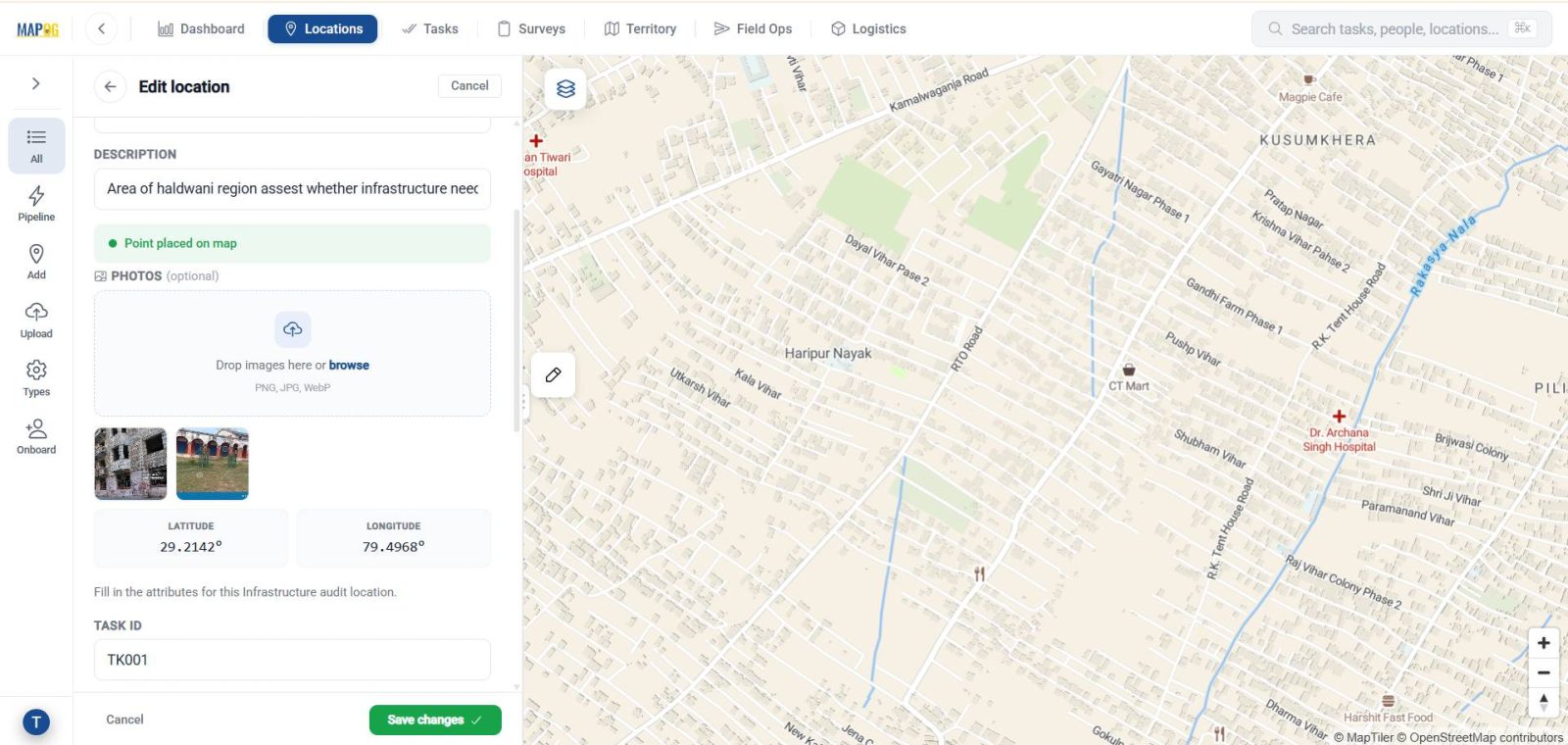
Task: Select the All list sidebar icon
Action: [36, 145]
